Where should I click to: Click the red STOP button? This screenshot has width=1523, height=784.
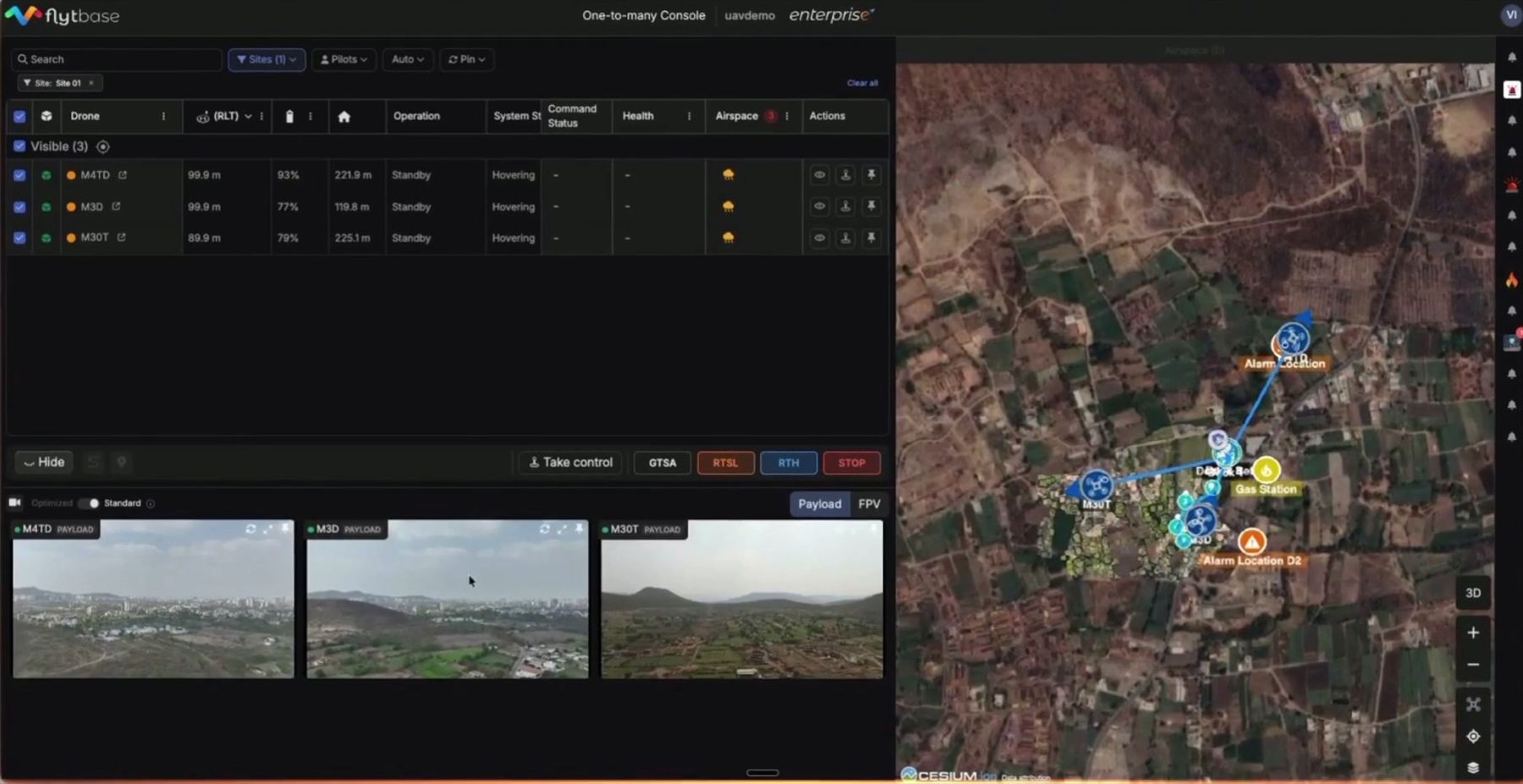click(x=851, y=463)
